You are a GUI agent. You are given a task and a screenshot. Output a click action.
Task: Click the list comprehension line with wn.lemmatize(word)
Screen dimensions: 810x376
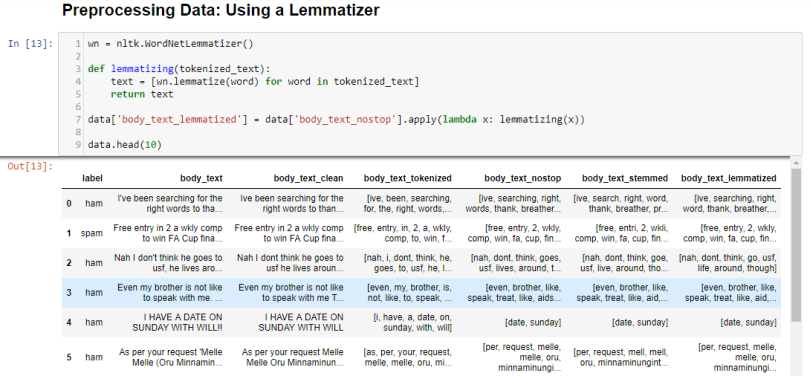pos(264,82)
